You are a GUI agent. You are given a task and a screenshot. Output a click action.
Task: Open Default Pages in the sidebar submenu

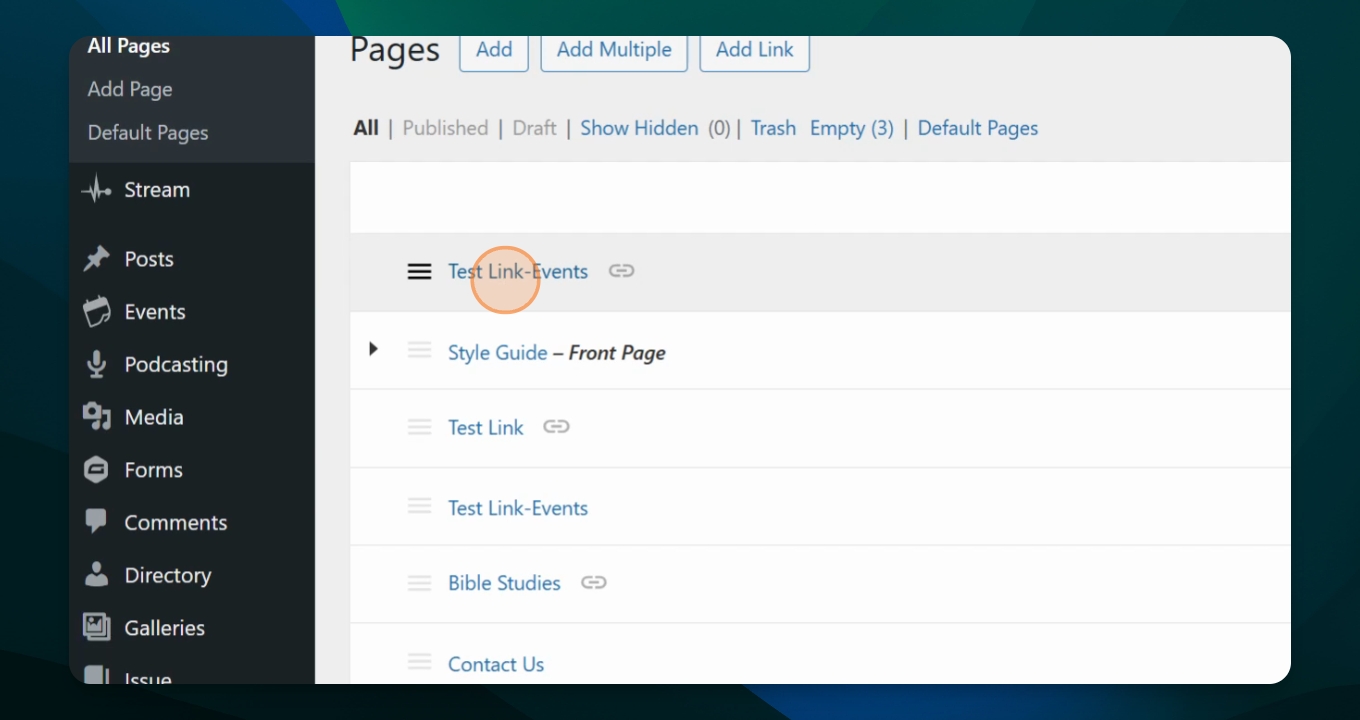click(148, 133)
